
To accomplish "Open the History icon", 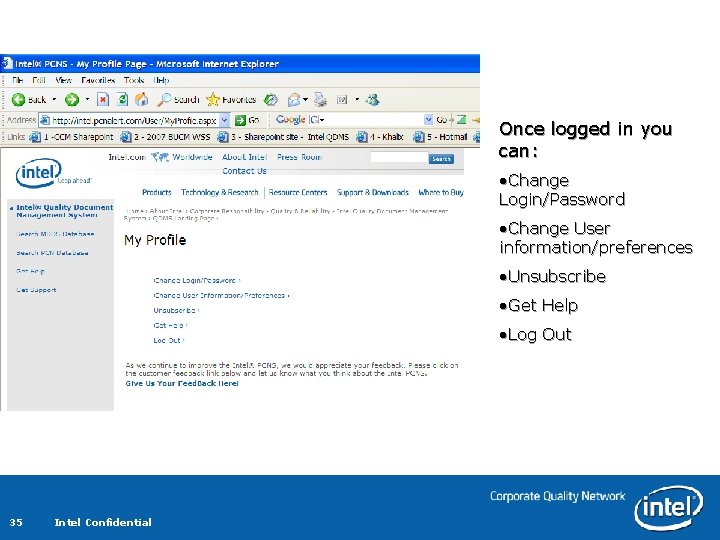I will tap(270, 100).
